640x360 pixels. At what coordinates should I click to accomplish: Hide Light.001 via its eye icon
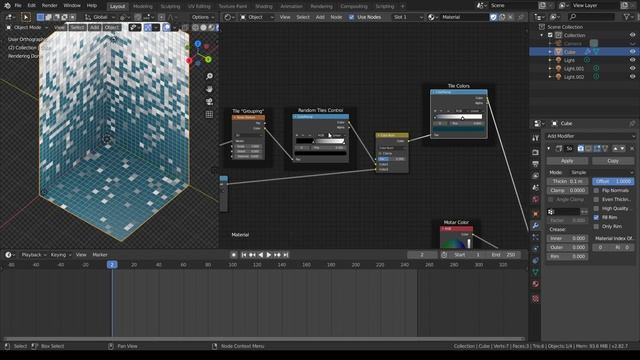point(632,69)
